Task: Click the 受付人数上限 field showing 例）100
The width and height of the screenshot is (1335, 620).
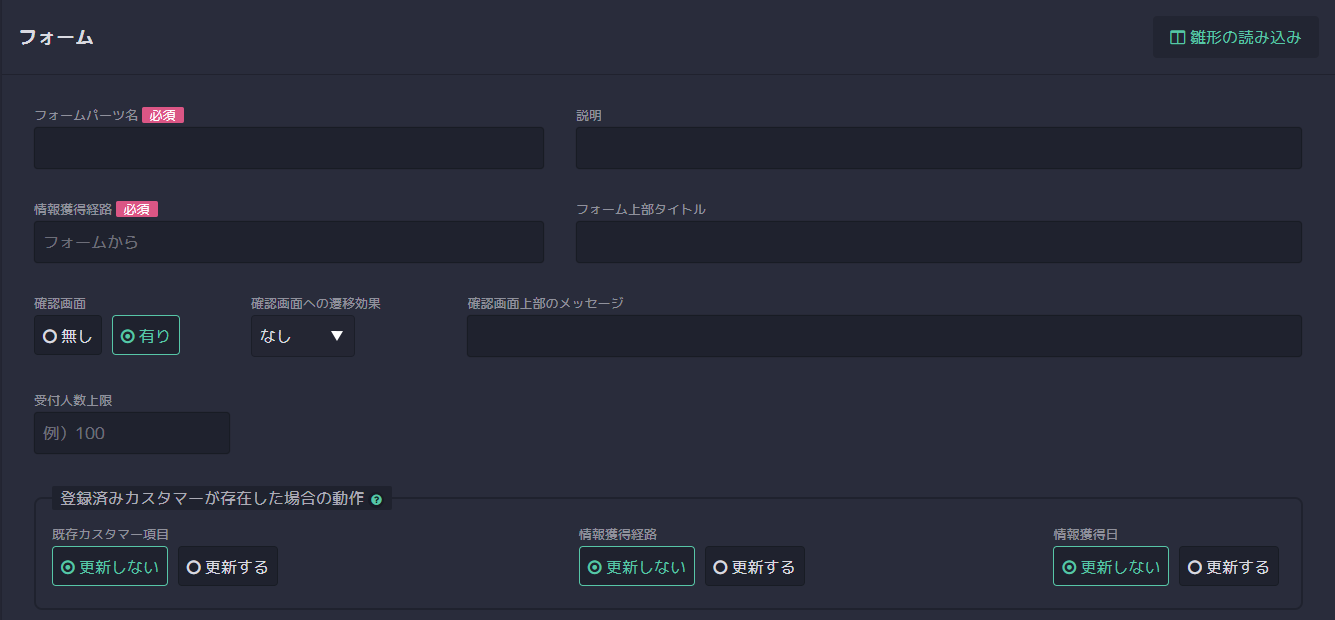Action: (x=131, y=432)
